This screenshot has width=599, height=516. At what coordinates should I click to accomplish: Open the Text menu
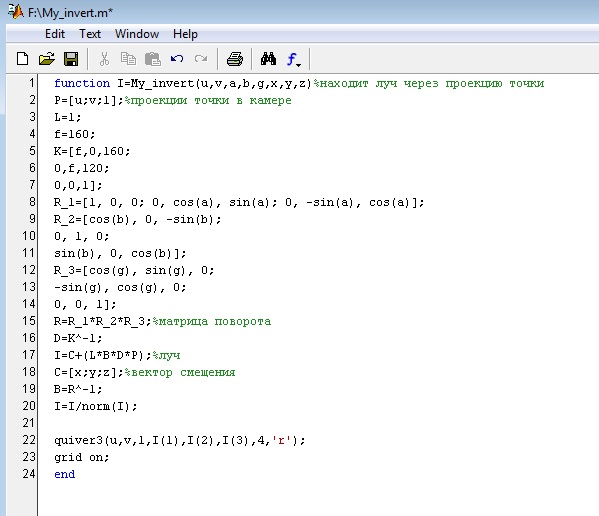pos(90,34)
